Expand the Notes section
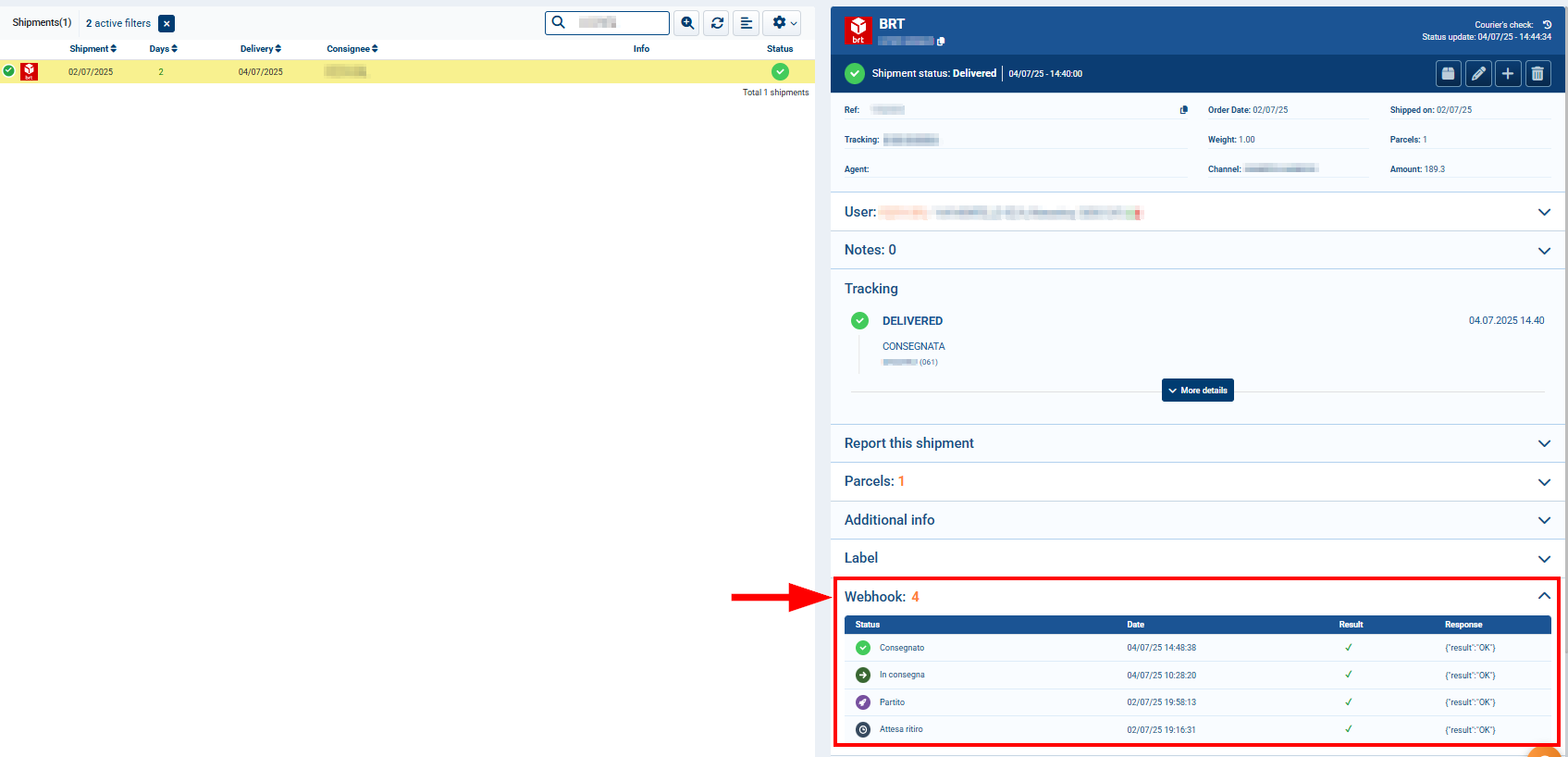 [x=1544, y=251]
